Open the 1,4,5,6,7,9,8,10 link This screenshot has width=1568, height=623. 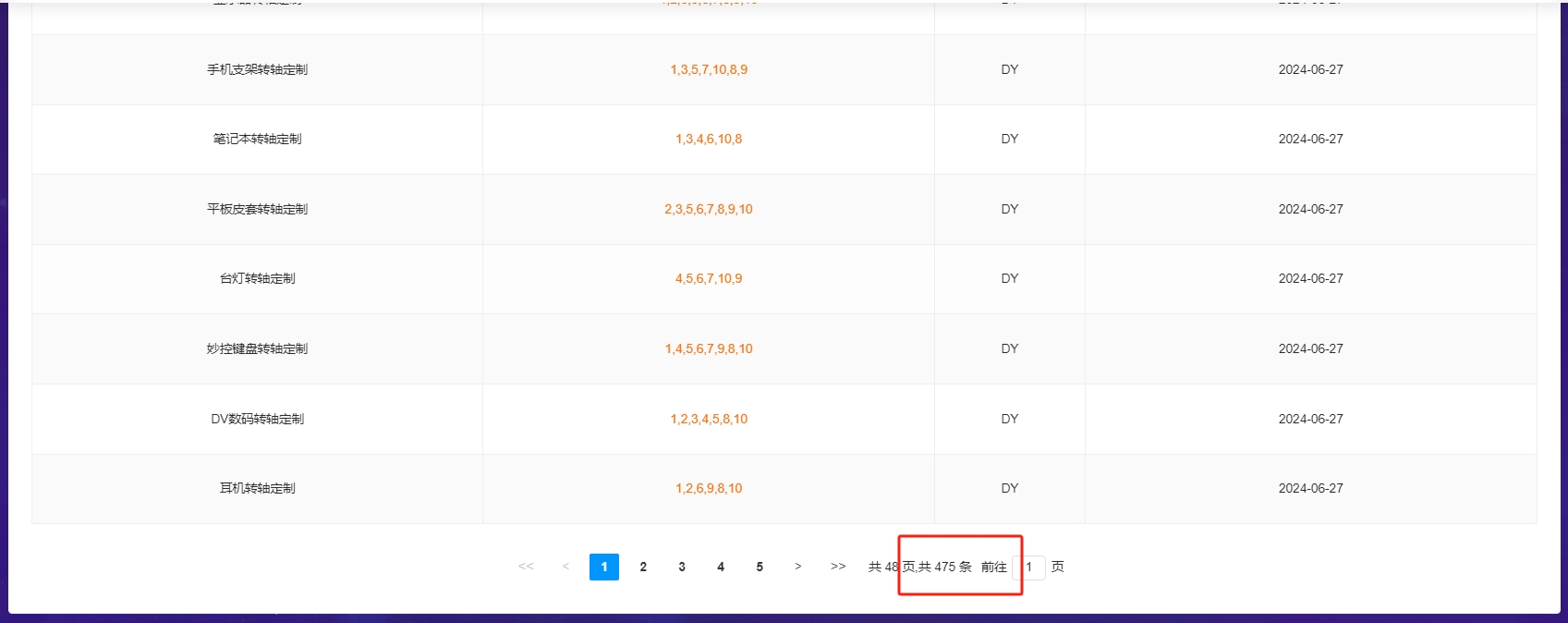point(709,348)
